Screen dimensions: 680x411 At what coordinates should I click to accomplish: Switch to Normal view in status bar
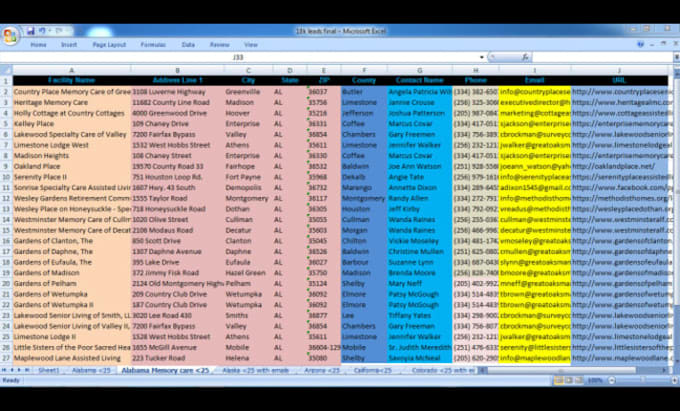point(559,380)
